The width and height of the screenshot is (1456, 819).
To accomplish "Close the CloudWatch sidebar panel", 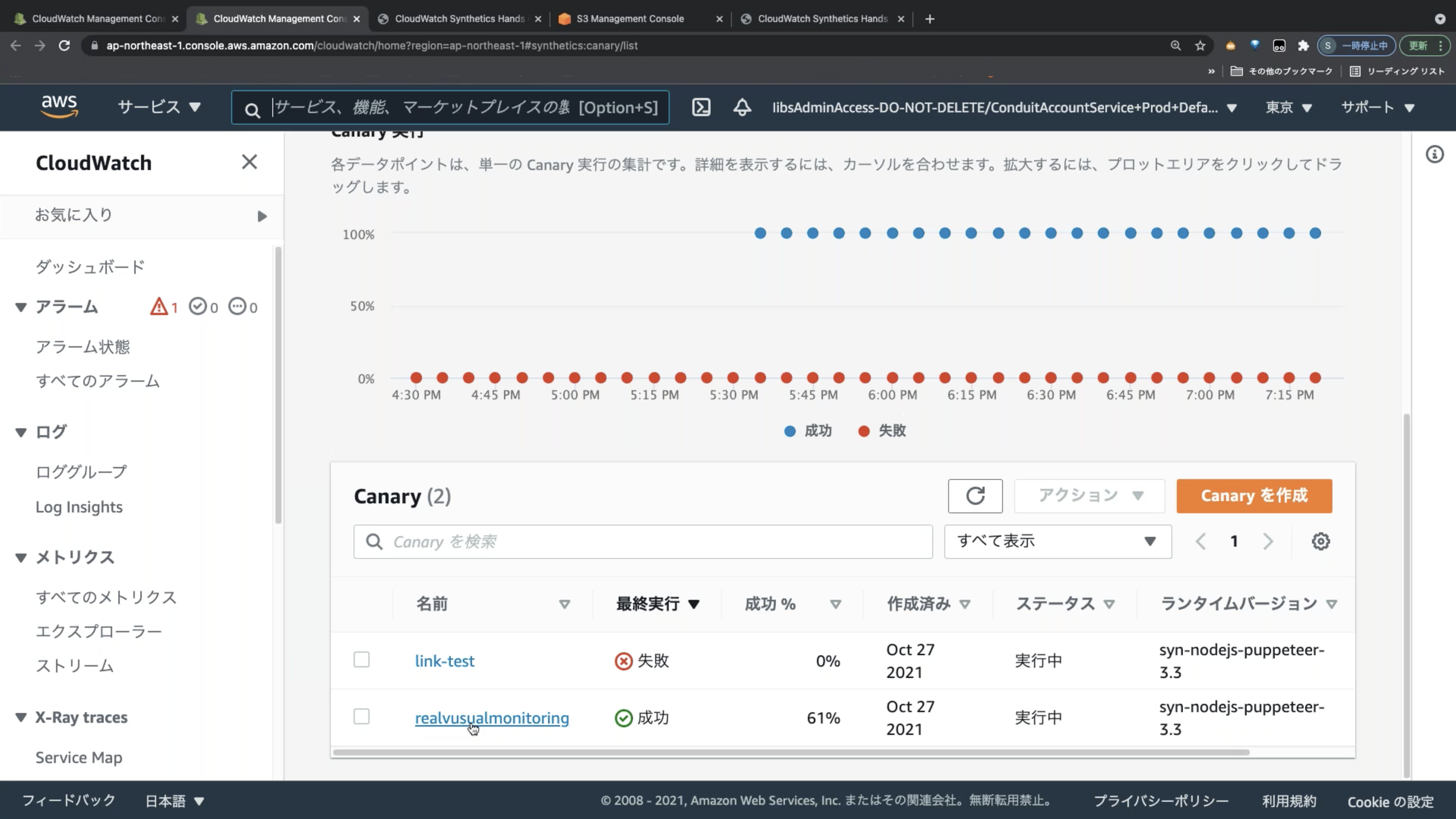I will pyautogui.click(x=249, y=162).
